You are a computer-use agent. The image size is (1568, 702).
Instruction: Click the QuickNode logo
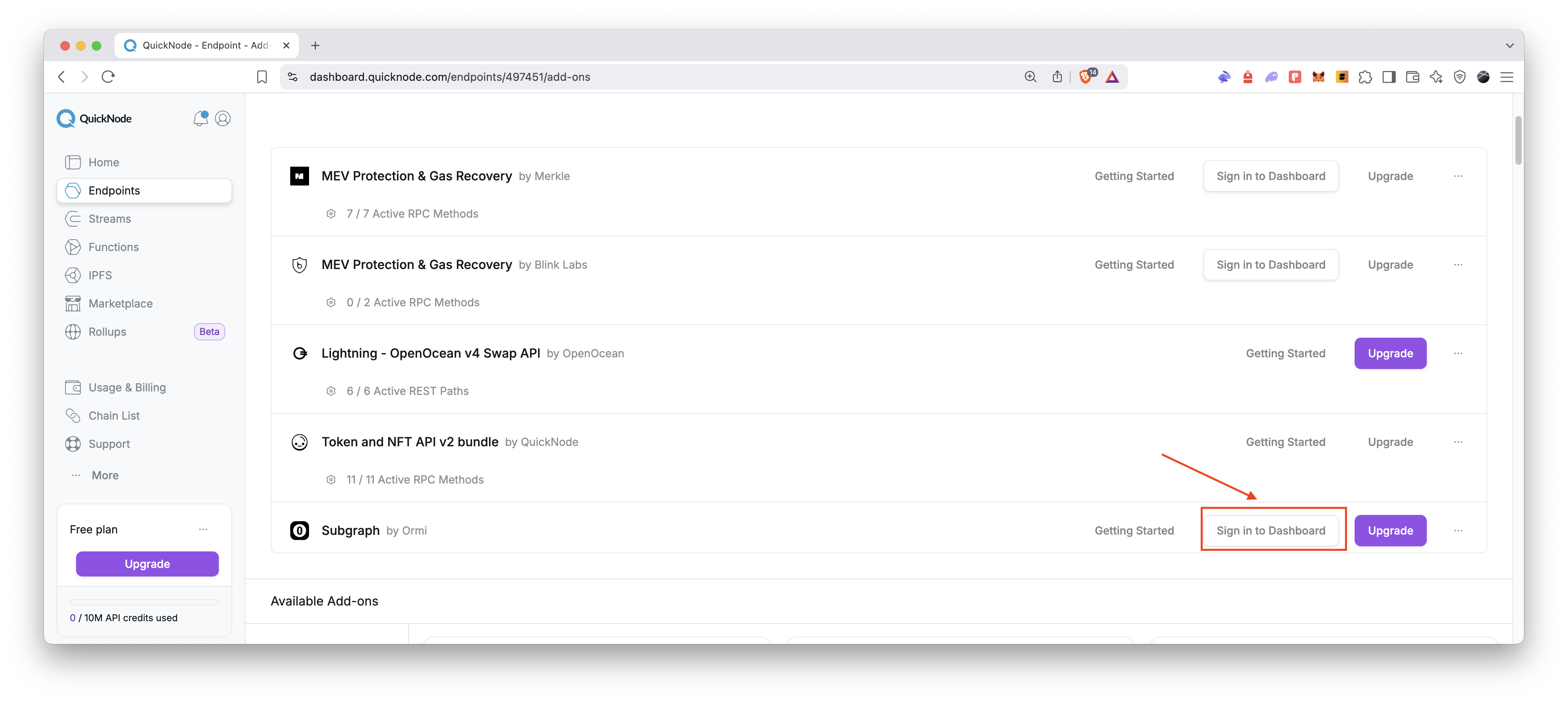point(95,118)
